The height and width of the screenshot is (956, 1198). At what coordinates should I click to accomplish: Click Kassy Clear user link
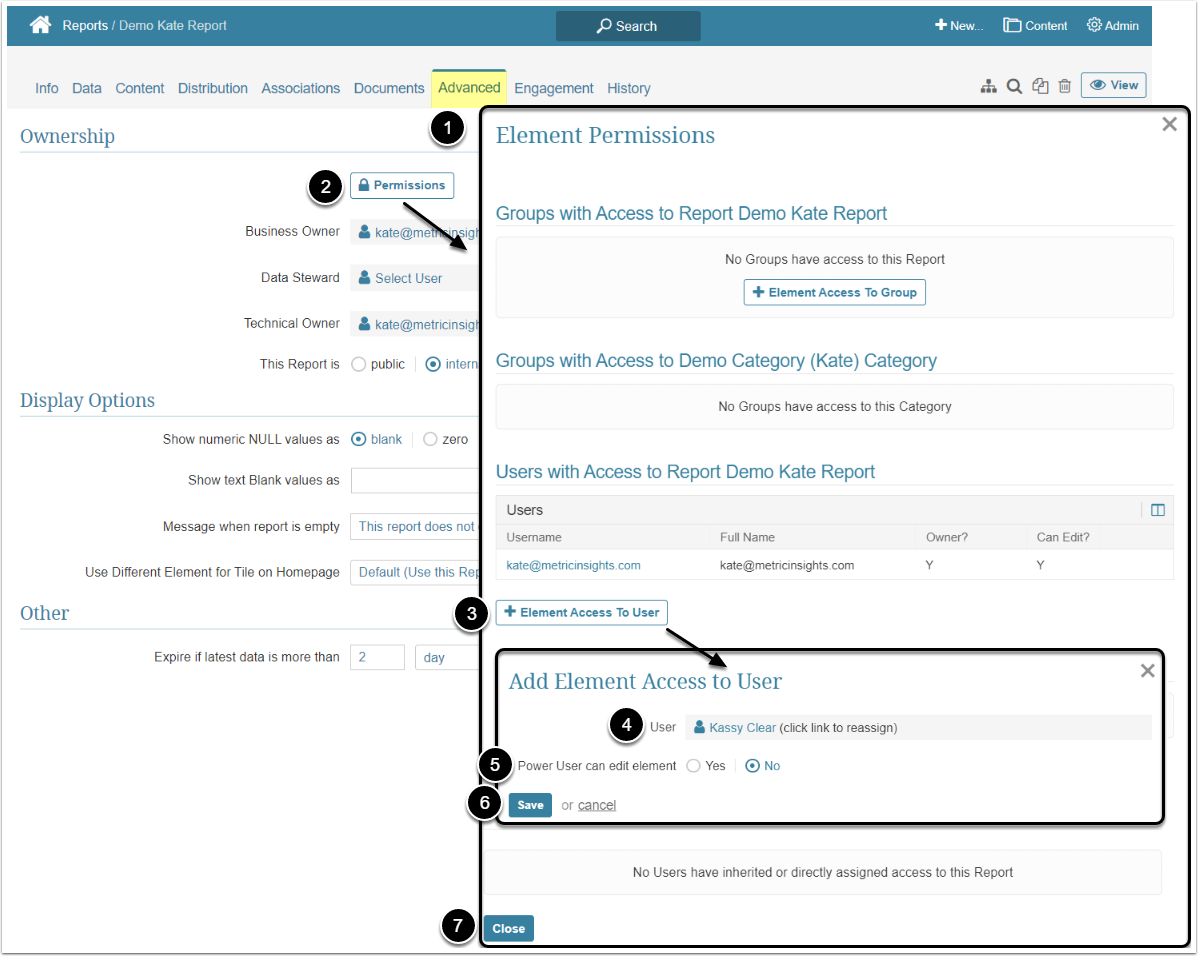tap(742, 728)
